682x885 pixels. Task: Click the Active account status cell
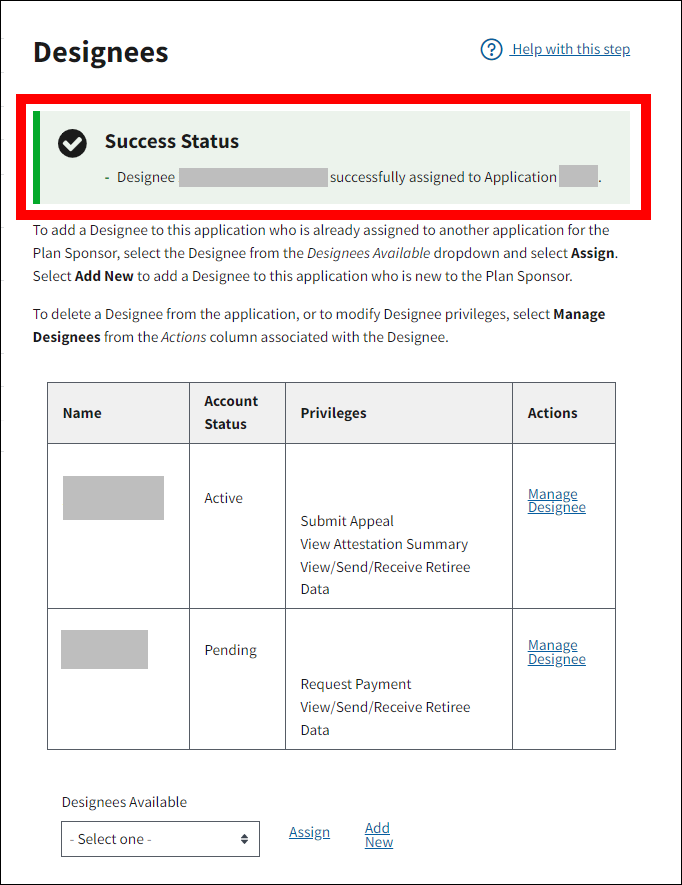(223, 498)
